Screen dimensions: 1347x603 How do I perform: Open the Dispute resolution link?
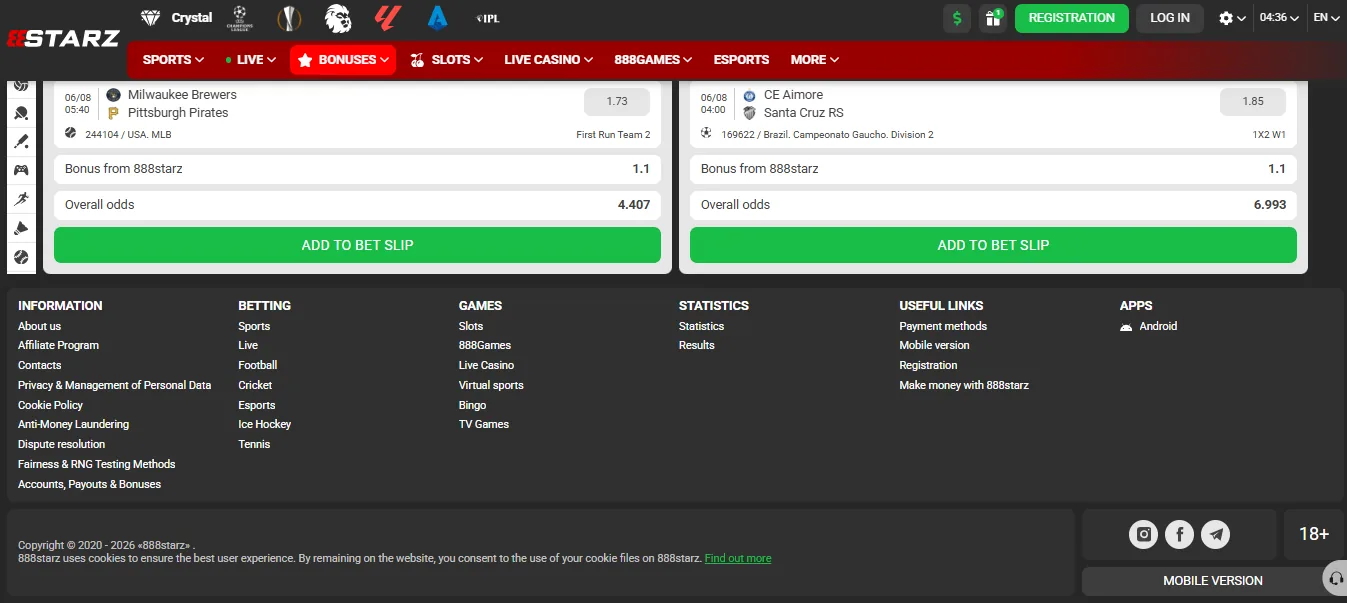pos(61,444)
